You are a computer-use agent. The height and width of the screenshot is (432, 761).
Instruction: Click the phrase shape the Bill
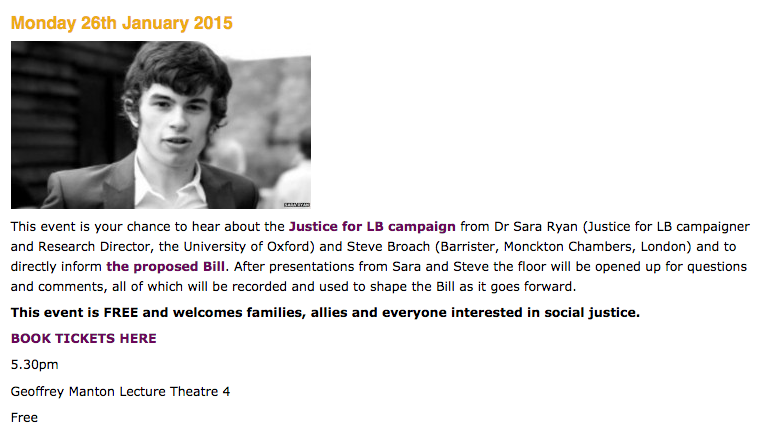(x=413, y=286)
